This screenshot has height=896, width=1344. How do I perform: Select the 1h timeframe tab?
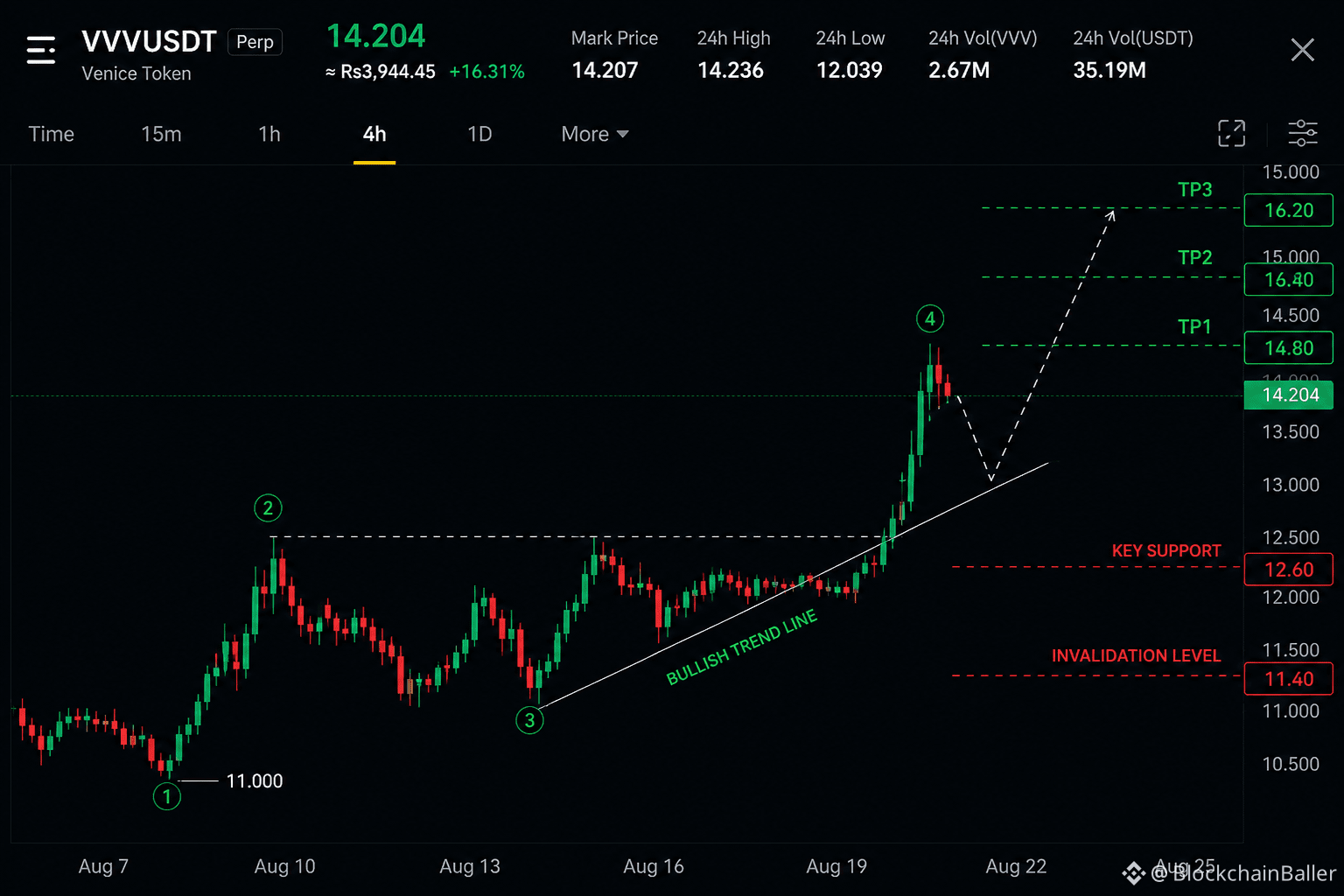269,134
